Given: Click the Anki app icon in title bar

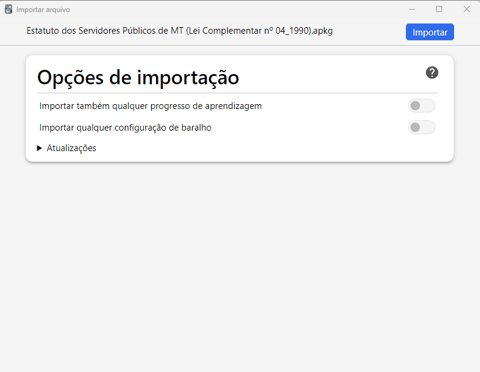Looking at the screenshot, I should coord(9,9).
